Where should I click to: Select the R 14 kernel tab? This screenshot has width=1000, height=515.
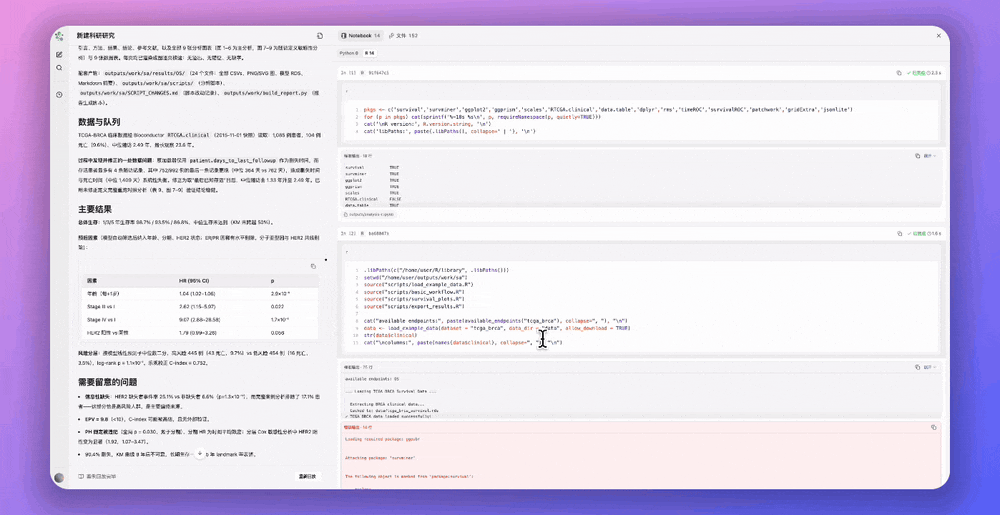tap(369, 53)
